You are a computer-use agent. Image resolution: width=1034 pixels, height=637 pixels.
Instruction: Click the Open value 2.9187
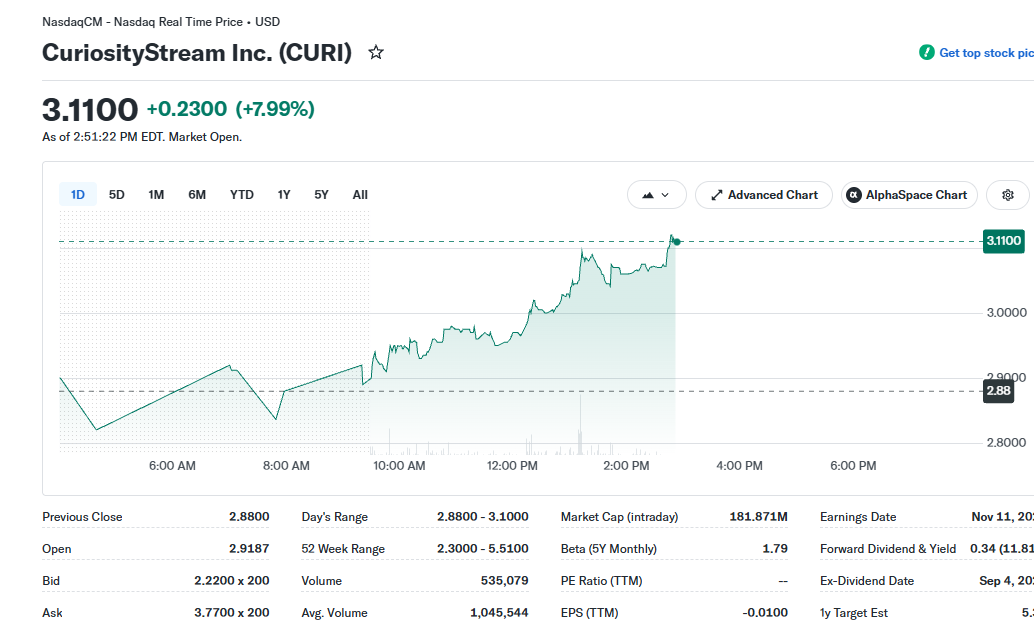coord(249,549)
